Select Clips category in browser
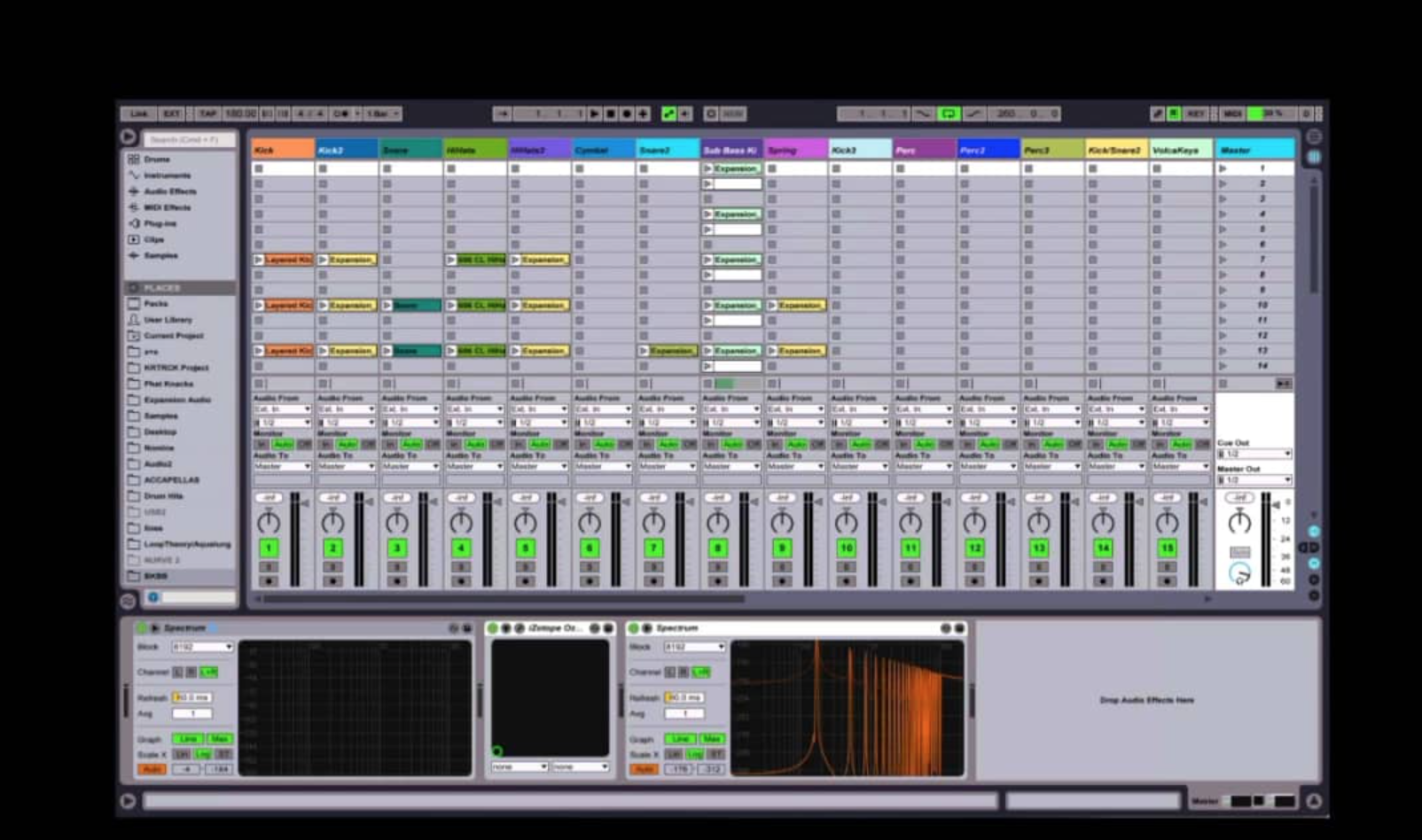 point(153,239)
